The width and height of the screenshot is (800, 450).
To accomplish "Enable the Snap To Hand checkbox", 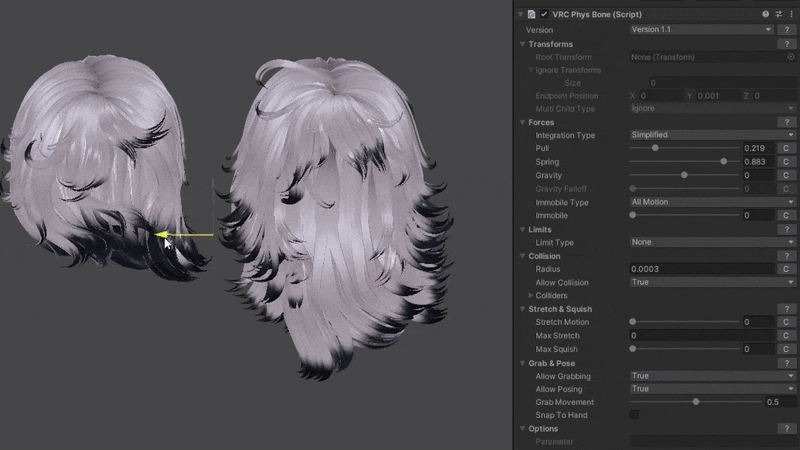I will pyautogui.click(x=634, y=415).
